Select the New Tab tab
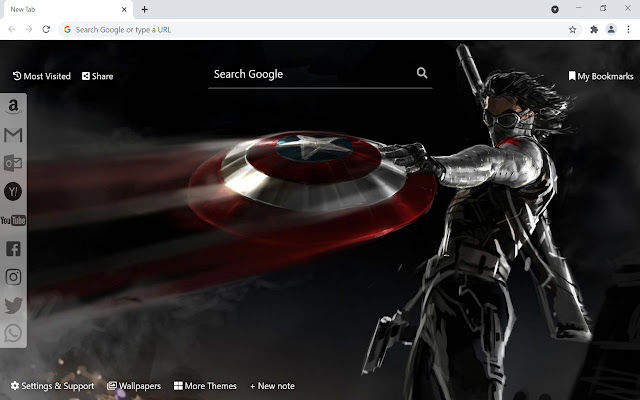 pyautogui.click(x=69, y=9)
